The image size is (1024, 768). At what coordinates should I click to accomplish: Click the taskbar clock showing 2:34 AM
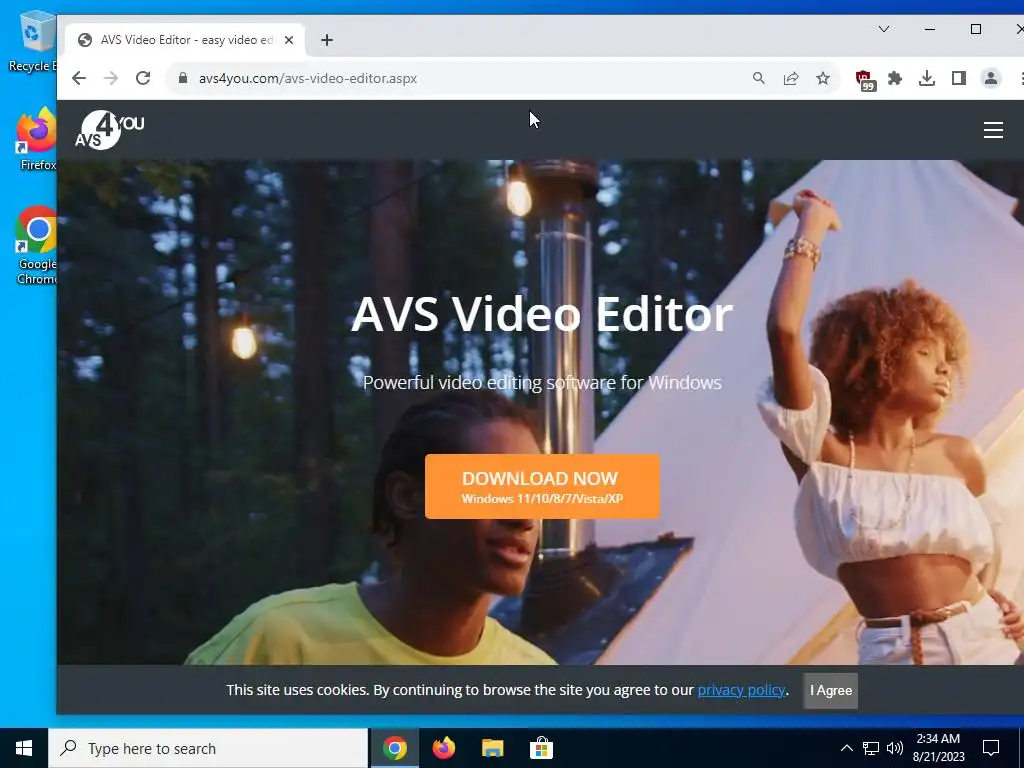pos(938,748)
